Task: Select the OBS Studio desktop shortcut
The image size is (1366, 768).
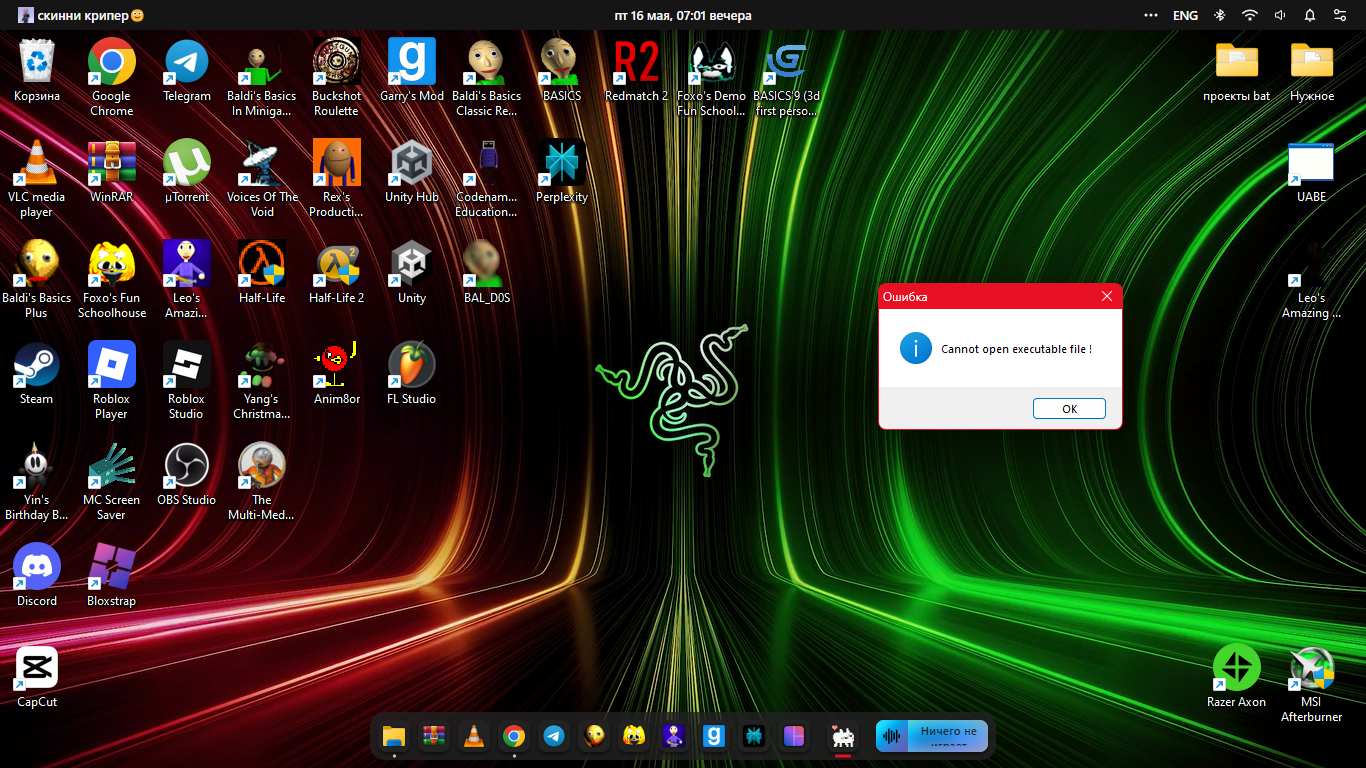Action: 187,474
